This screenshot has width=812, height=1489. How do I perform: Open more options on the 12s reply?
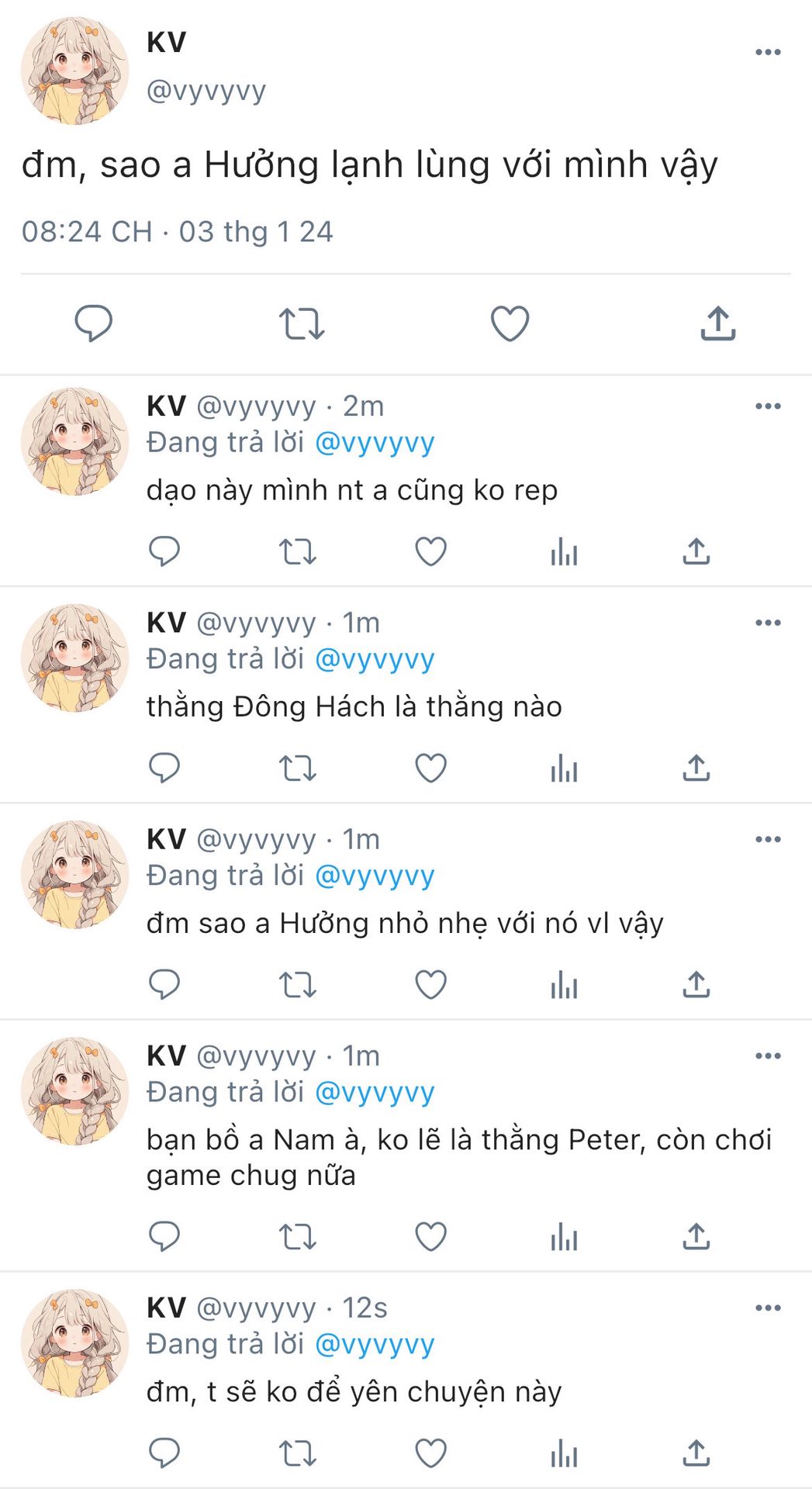(768, 1308)
